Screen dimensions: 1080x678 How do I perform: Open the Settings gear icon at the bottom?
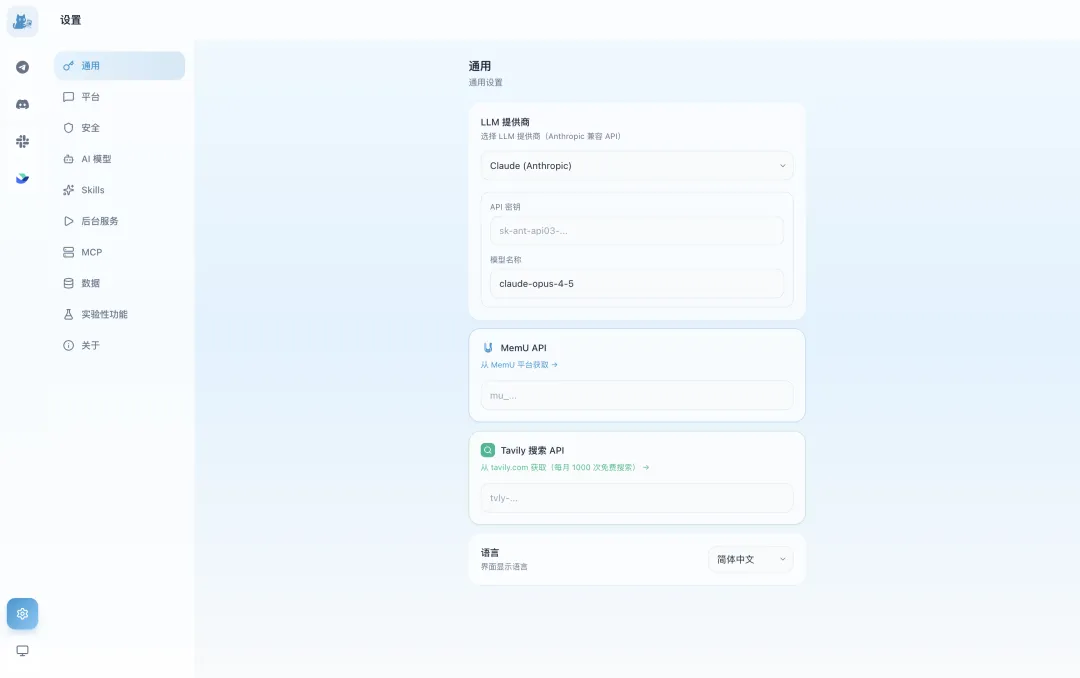coord(22,613)
